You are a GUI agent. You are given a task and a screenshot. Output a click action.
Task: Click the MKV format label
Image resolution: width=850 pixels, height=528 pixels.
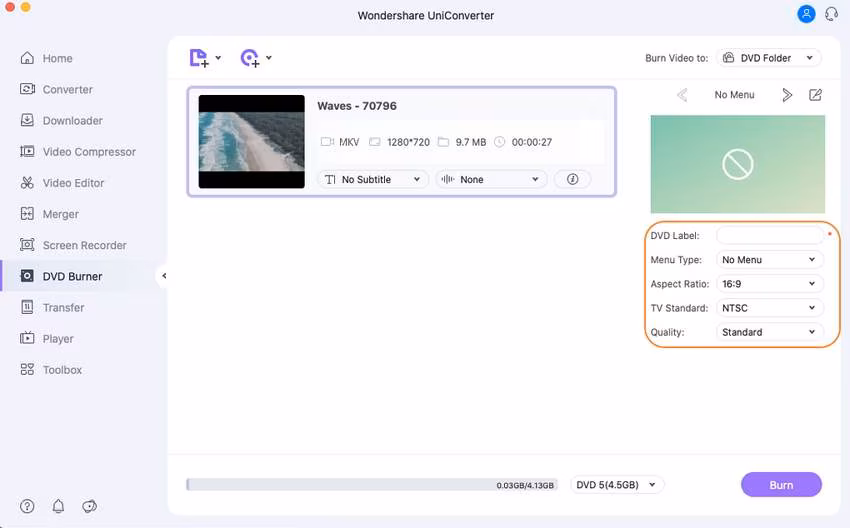pos(349,143)
